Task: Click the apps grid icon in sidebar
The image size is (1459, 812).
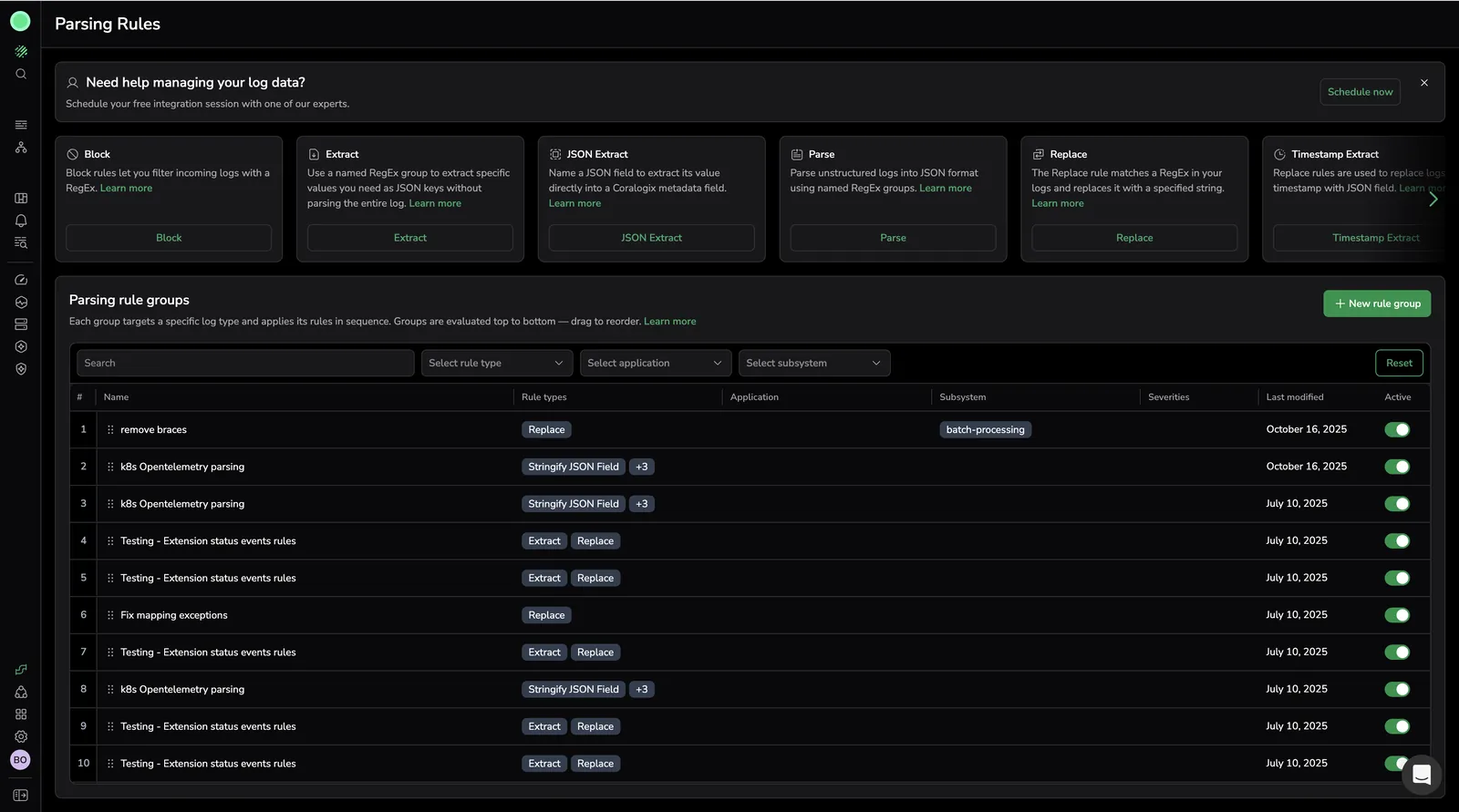Action: click(x=21, y=714)
